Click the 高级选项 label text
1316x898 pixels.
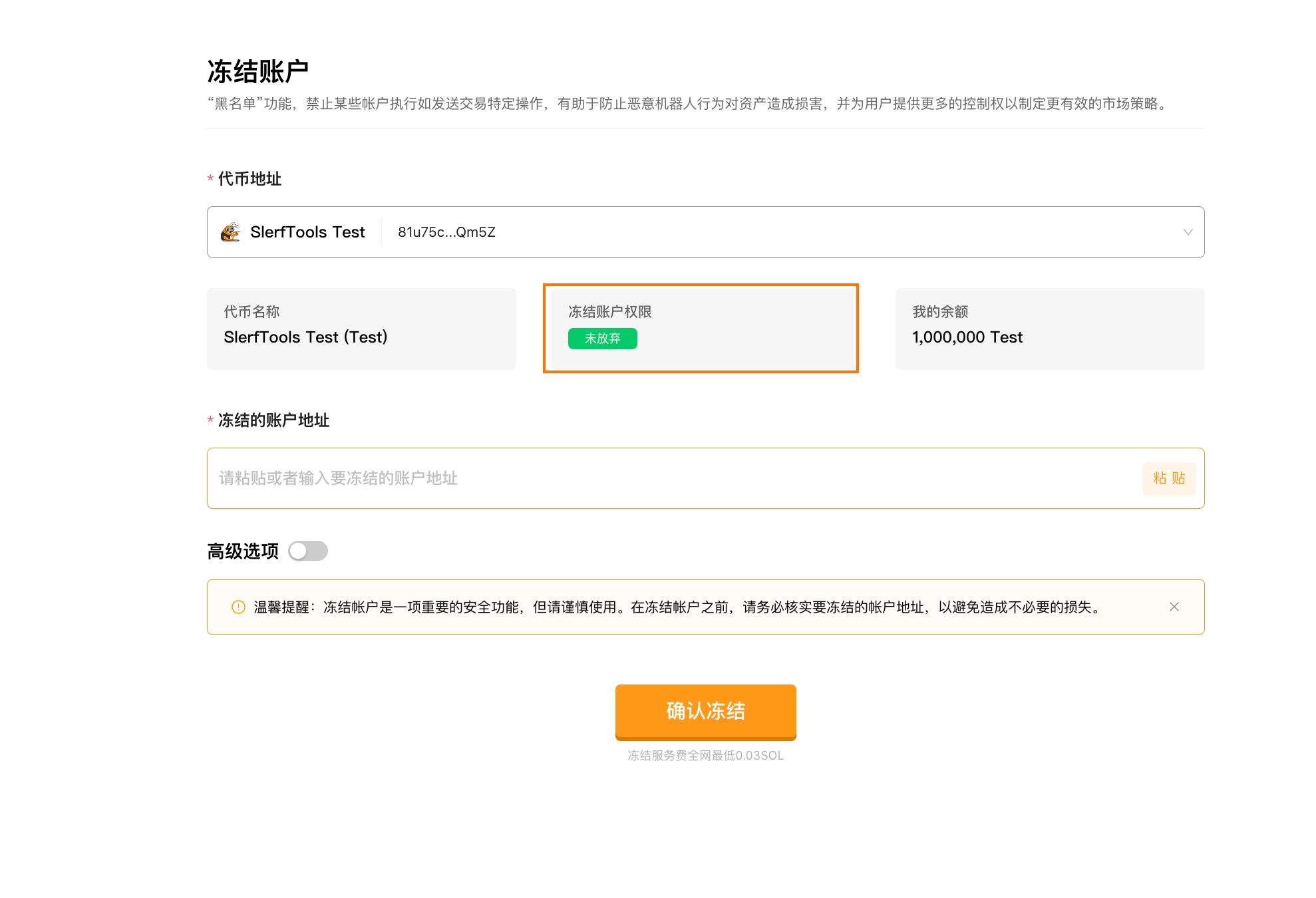click(x=243, y=551)
